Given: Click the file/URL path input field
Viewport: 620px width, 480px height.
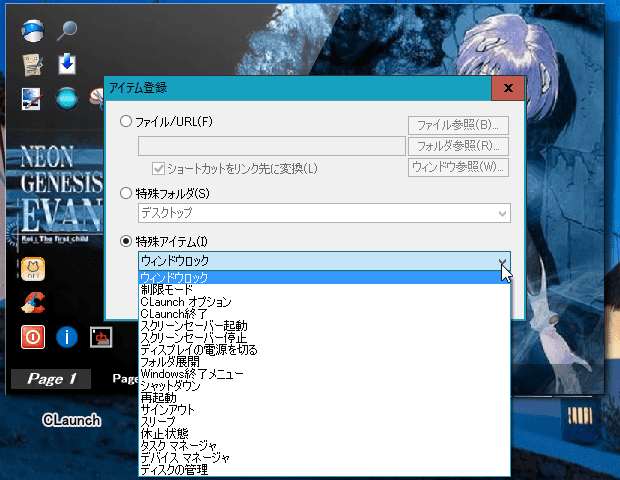Looking at the screenshot, I should (272, 146).
